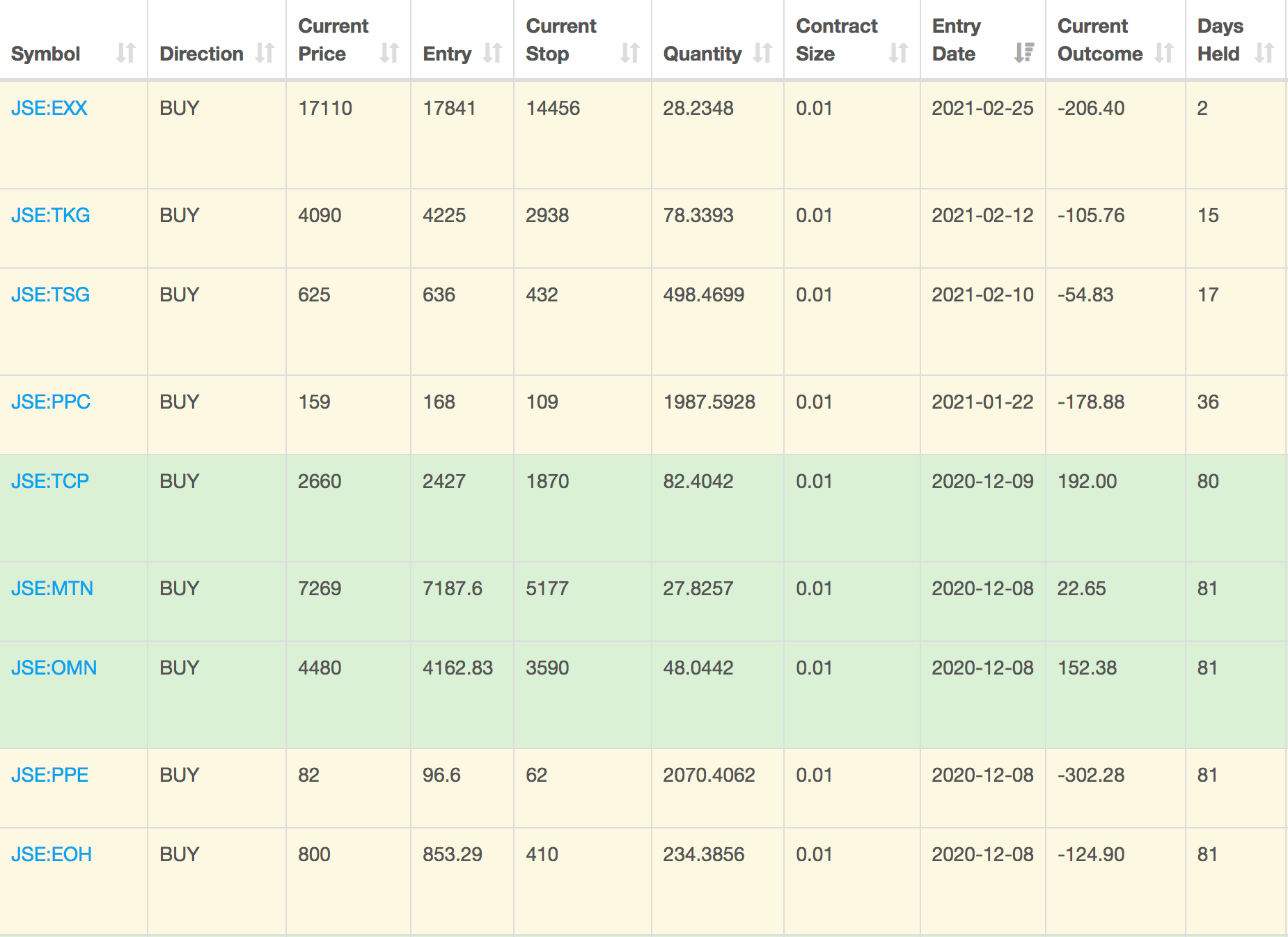Click the Current Outcome header label
Viewport: 1288px width, 937px height.
point(1100,40)
